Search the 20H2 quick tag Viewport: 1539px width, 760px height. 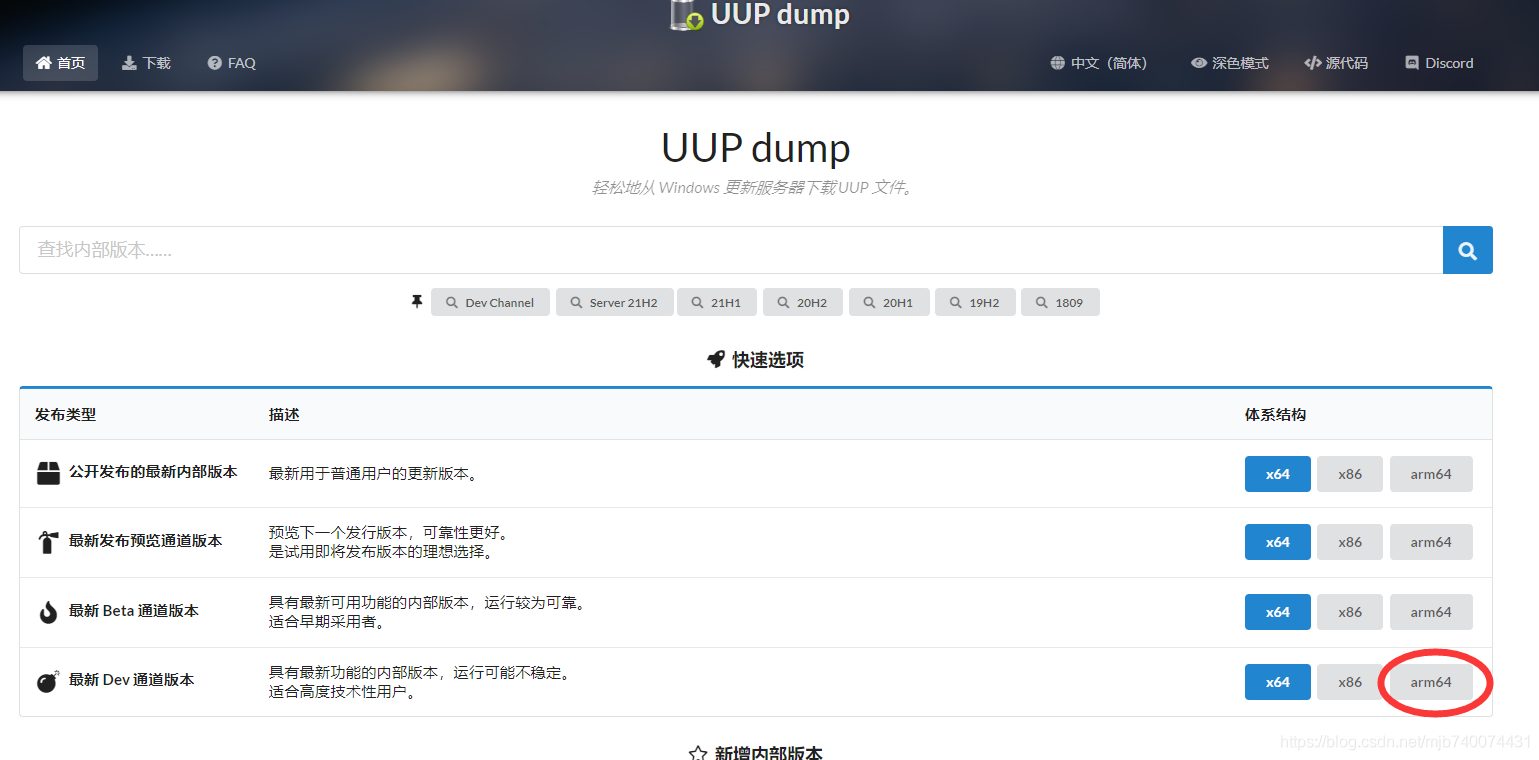point(803,302)
